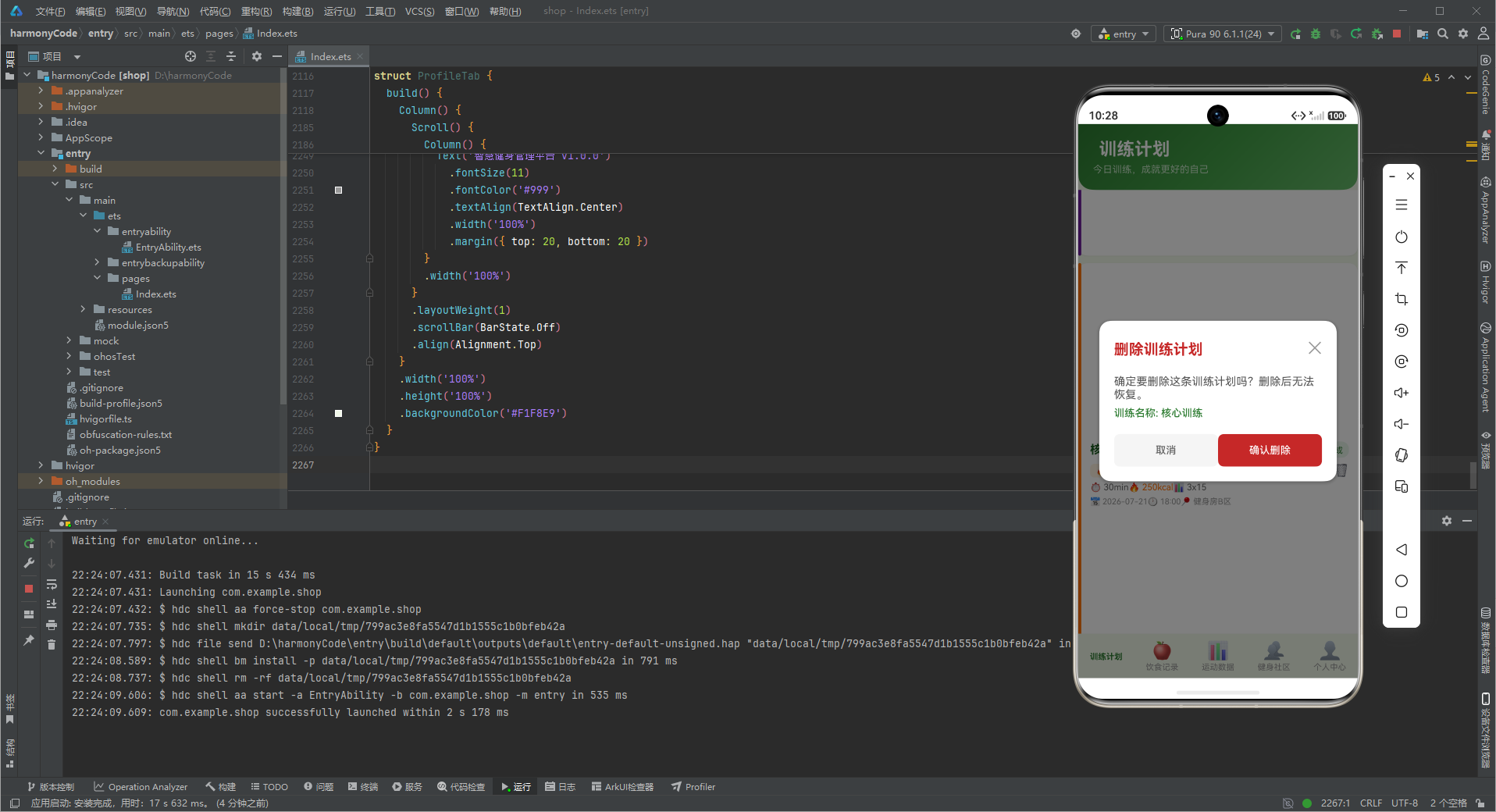Toggle the line 2251 gutter color marker

click(338, 190)
